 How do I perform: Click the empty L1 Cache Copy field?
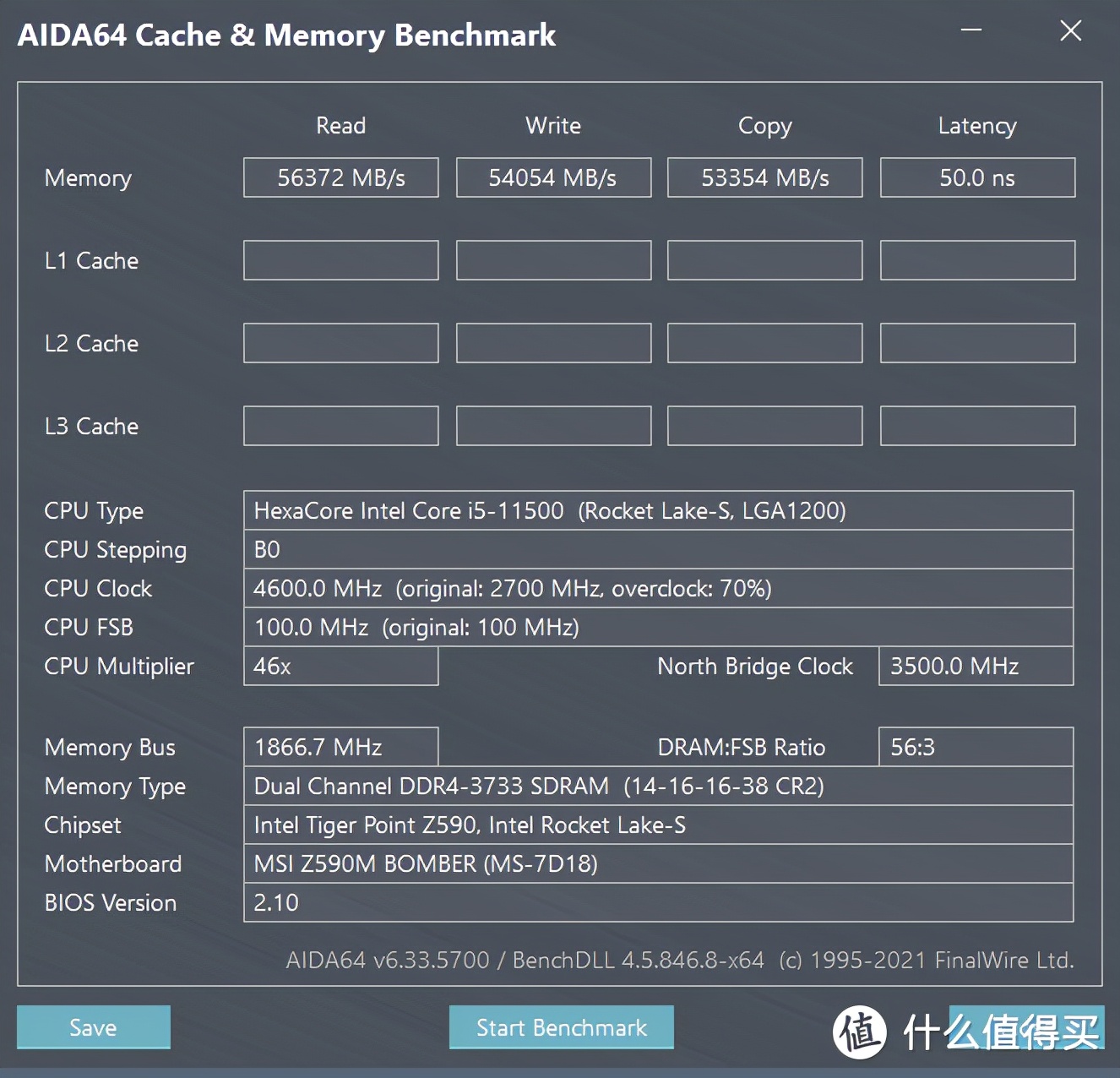(765, 260)
